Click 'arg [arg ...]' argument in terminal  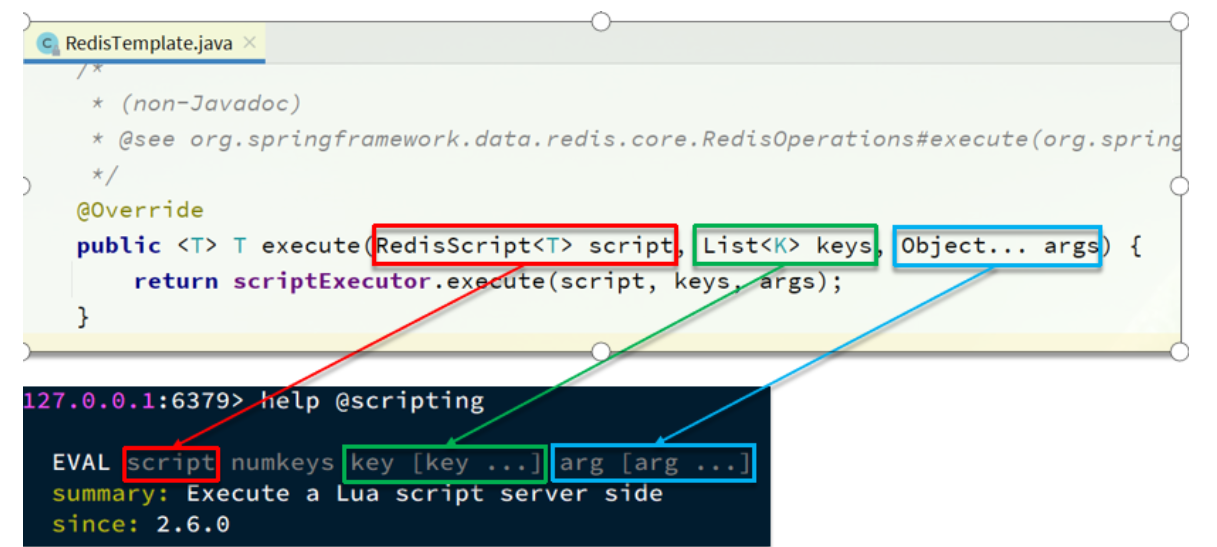[x=654, y=464]
